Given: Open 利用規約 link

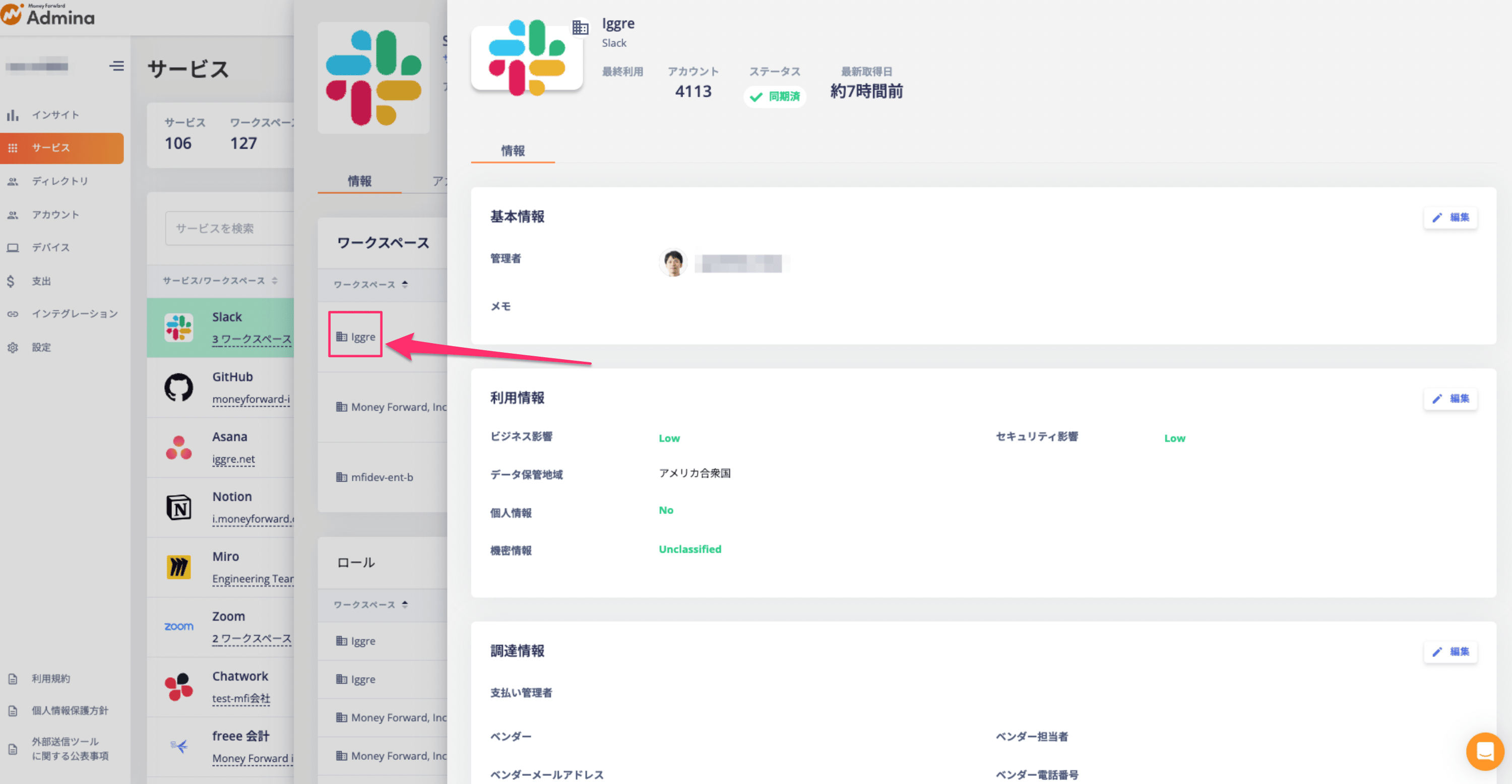Looking at the screenshot, I should (50, 679).
